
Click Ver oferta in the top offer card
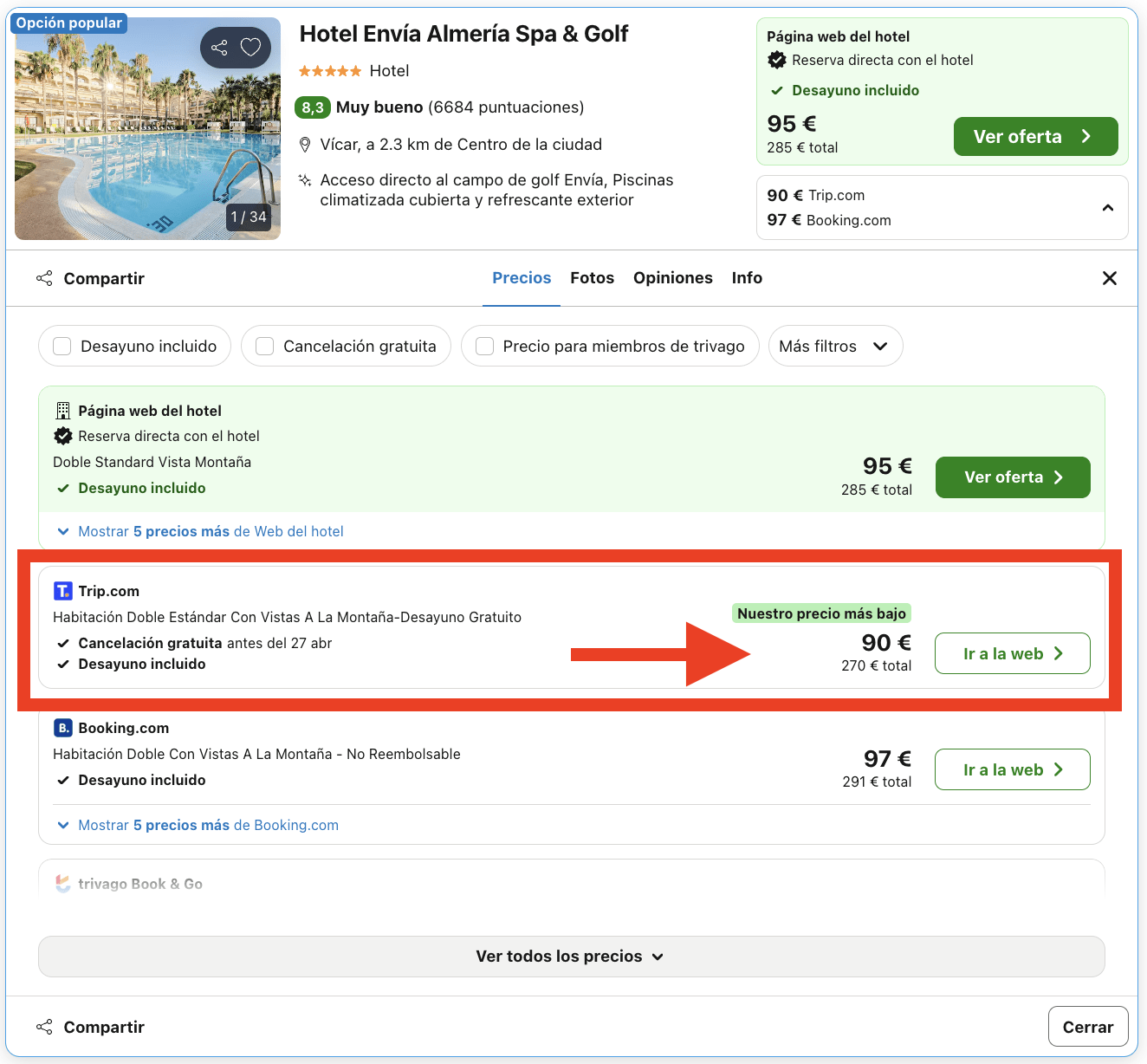(x=1035, y=137)
